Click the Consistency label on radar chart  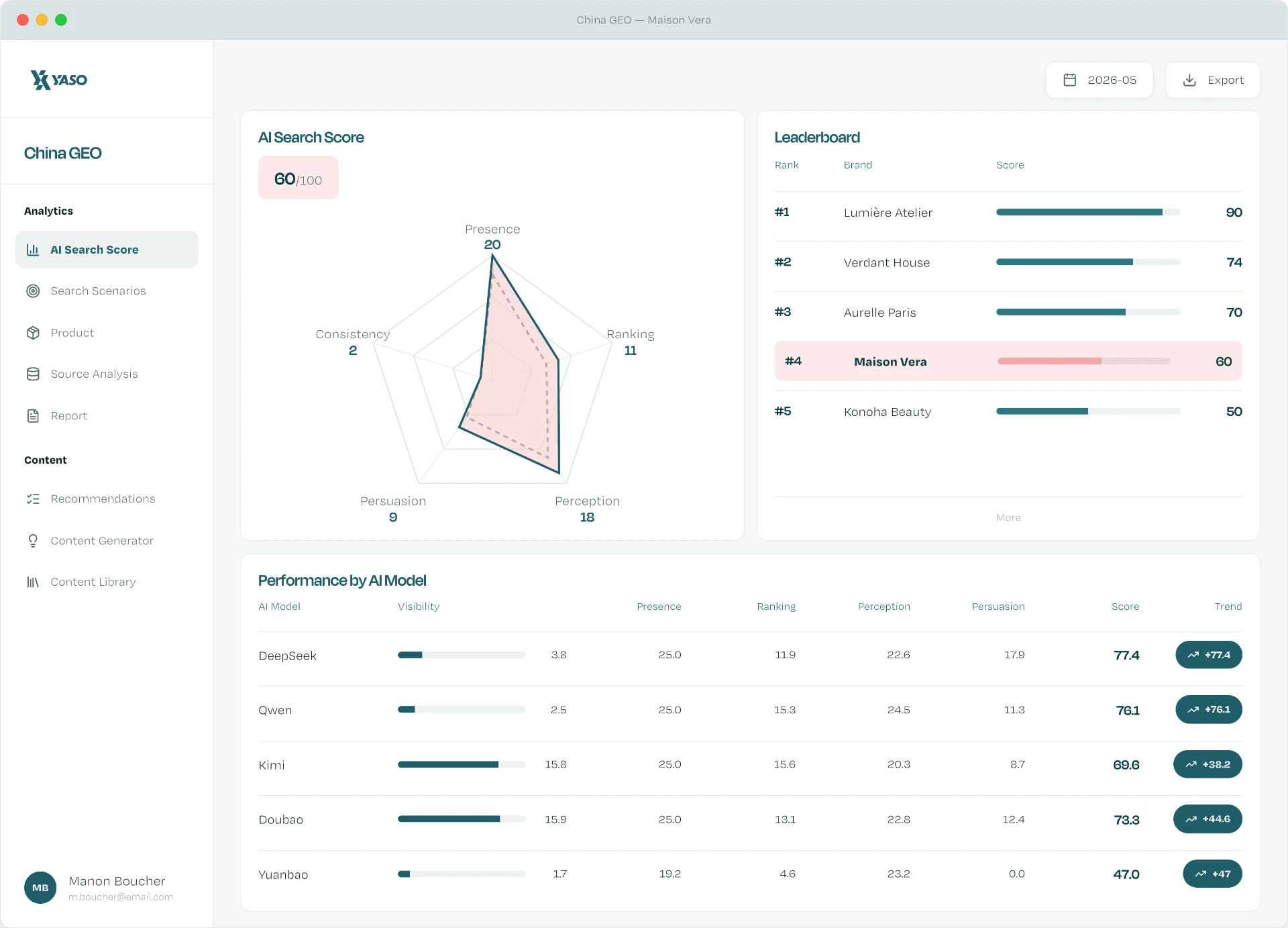[x=353, y=334]
